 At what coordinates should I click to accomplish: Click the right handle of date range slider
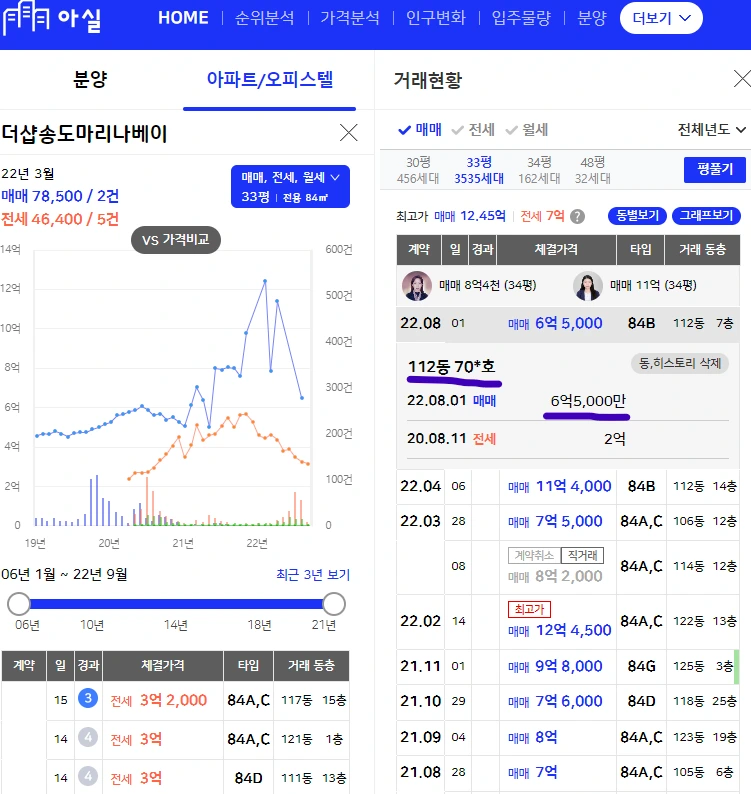[x=334, y=604]
